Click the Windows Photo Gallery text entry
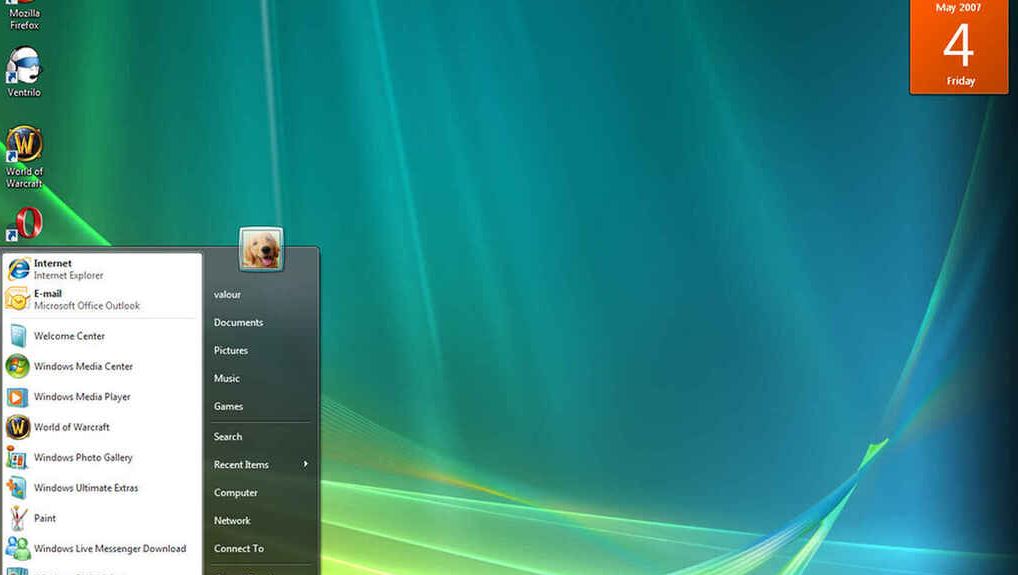1018x575 pixels. pos(83,458)
